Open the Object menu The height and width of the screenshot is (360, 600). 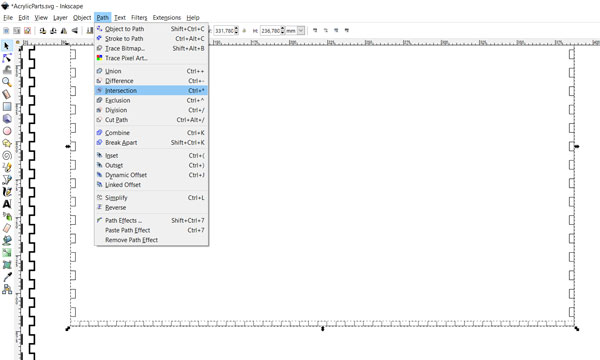82,18
